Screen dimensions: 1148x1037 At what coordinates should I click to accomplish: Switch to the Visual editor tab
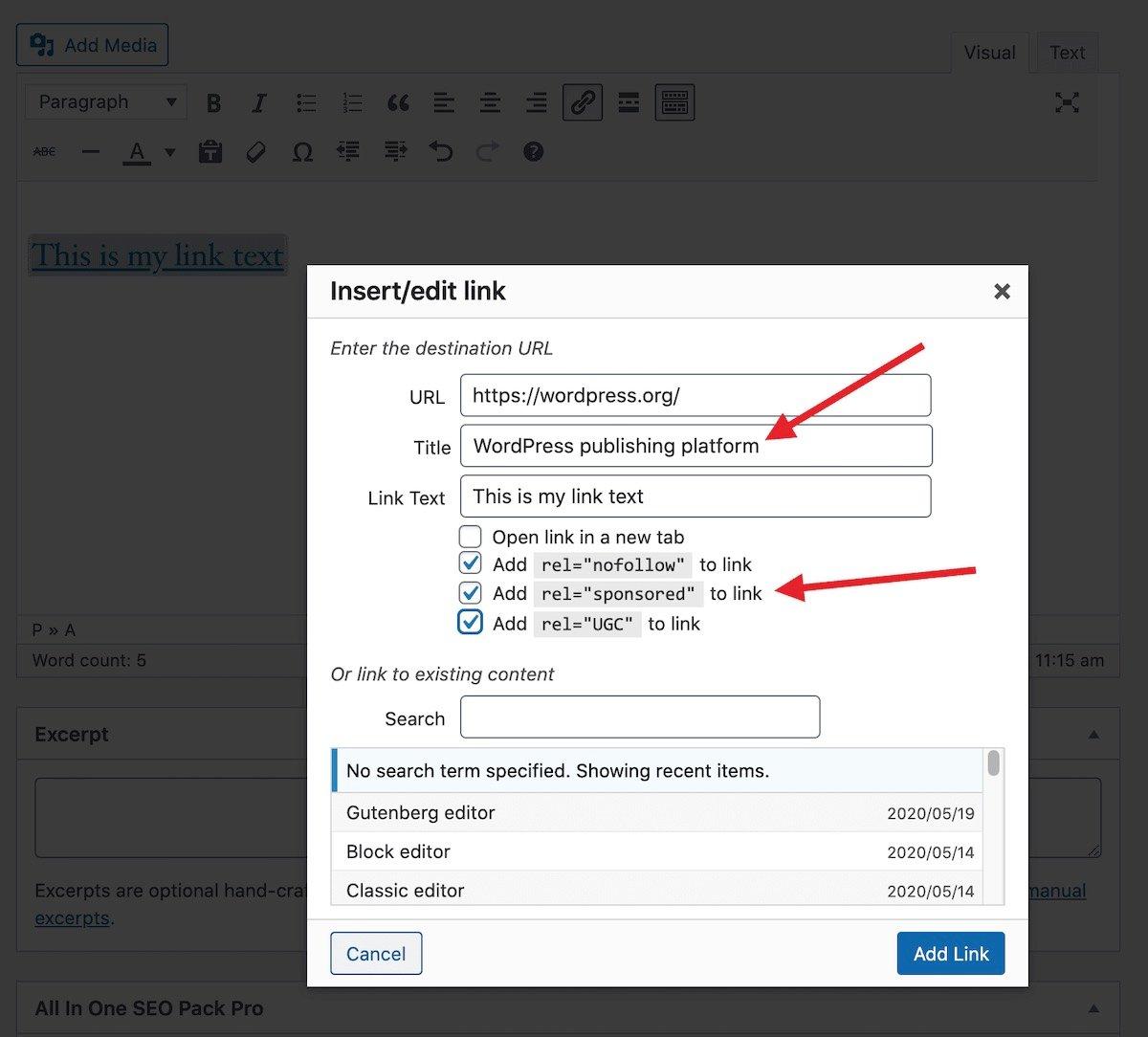989,53
